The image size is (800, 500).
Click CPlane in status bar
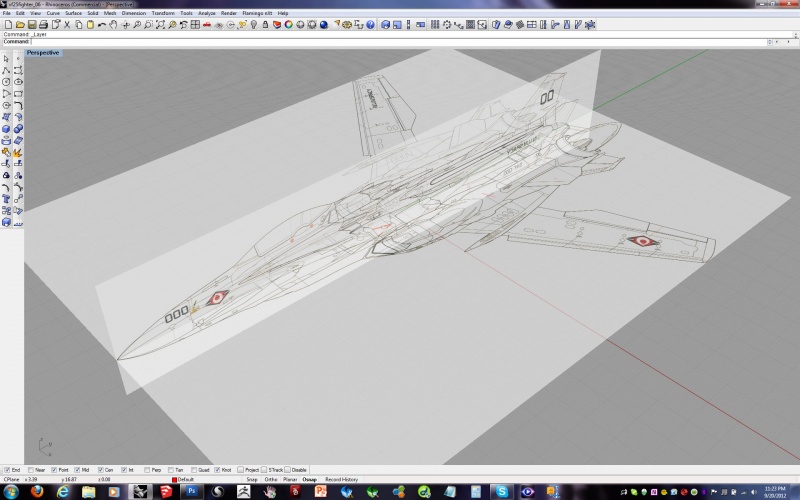pos(11,480)
